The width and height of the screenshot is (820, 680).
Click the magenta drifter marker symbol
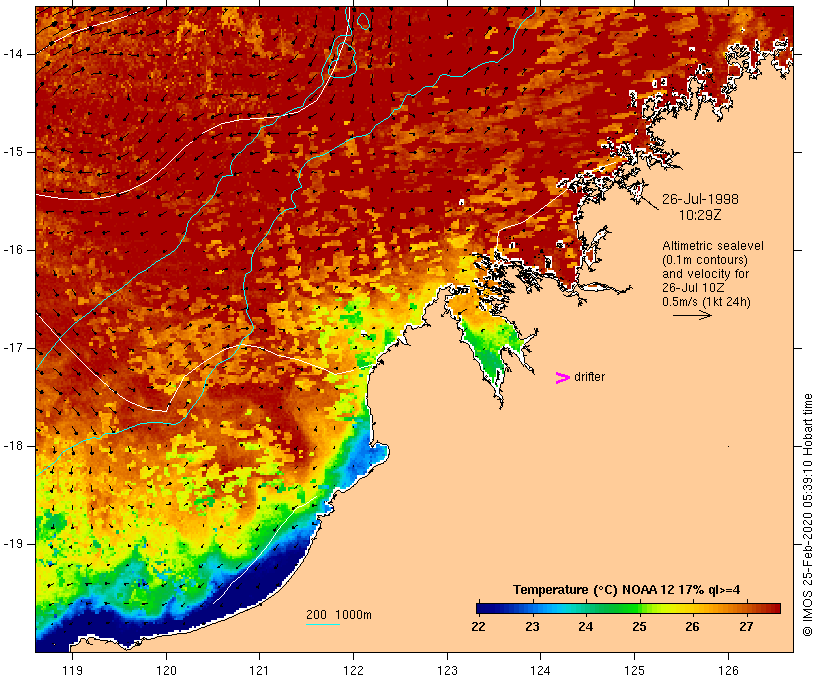point(563,378)
